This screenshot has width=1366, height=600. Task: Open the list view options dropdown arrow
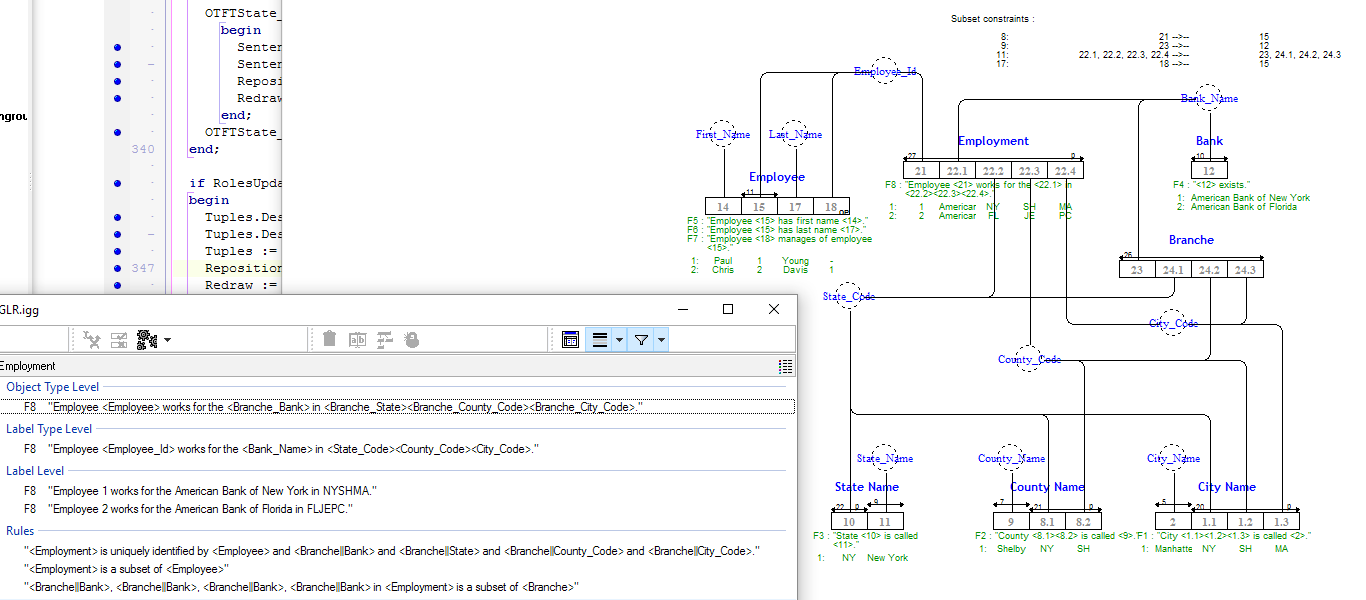coord(619,340)
